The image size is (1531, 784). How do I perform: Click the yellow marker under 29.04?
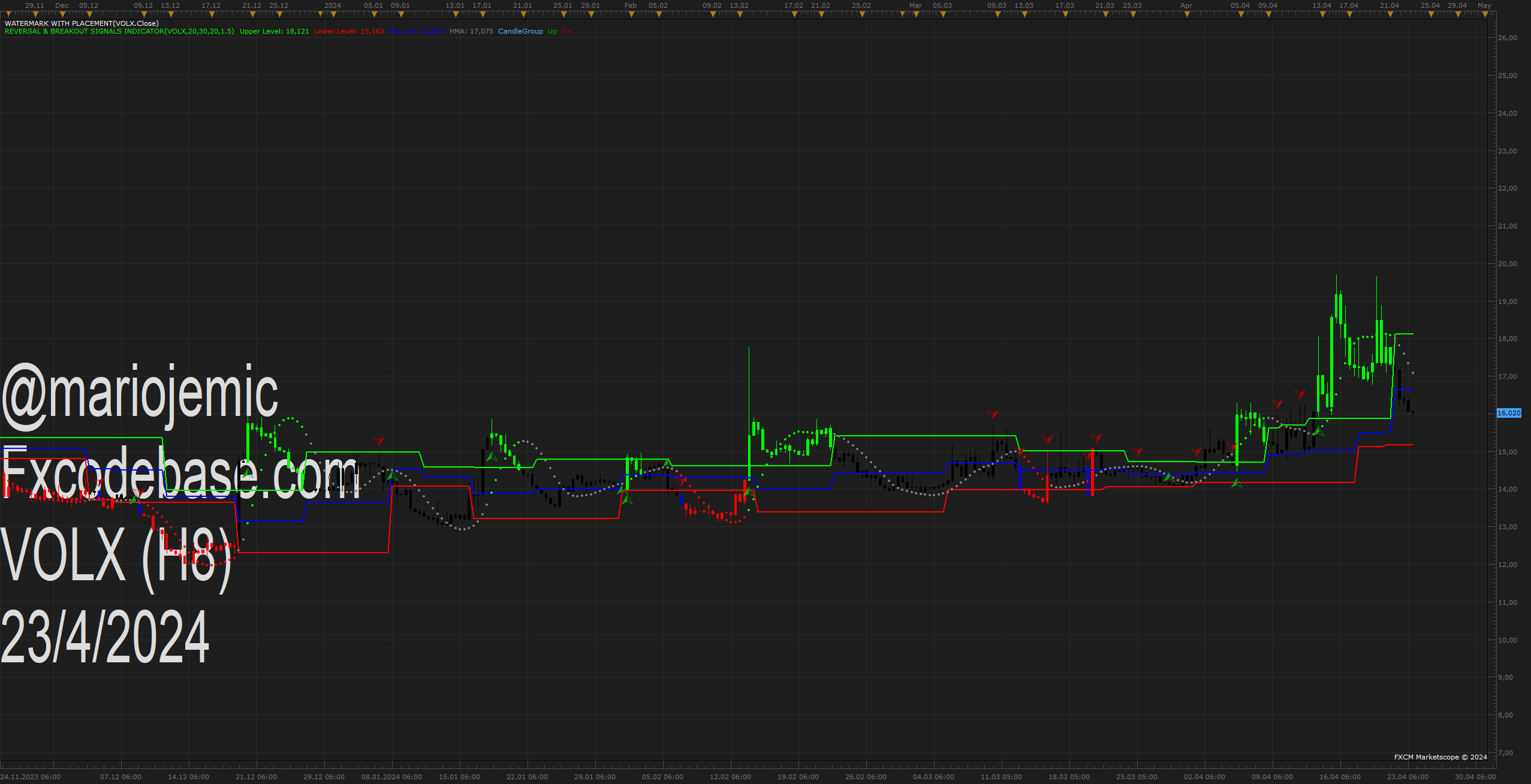[1458, 14]
